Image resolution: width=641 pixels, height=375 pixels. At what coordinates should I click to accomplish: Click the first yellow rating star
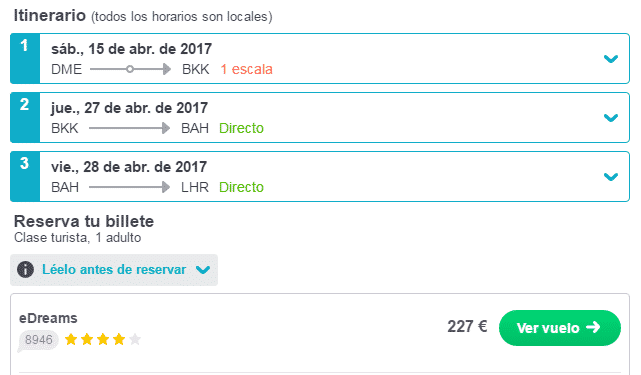coord(71,339)
